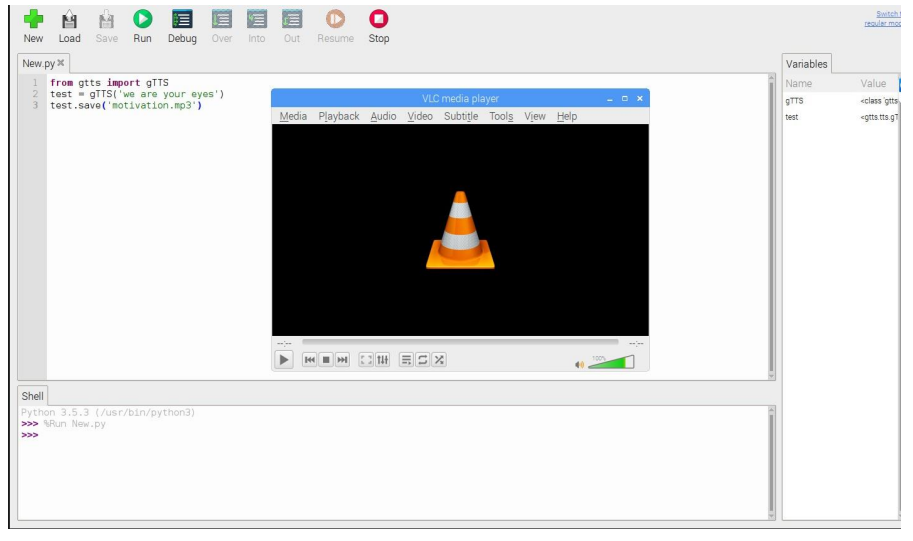Start the Debug tool

click(182, 20)
